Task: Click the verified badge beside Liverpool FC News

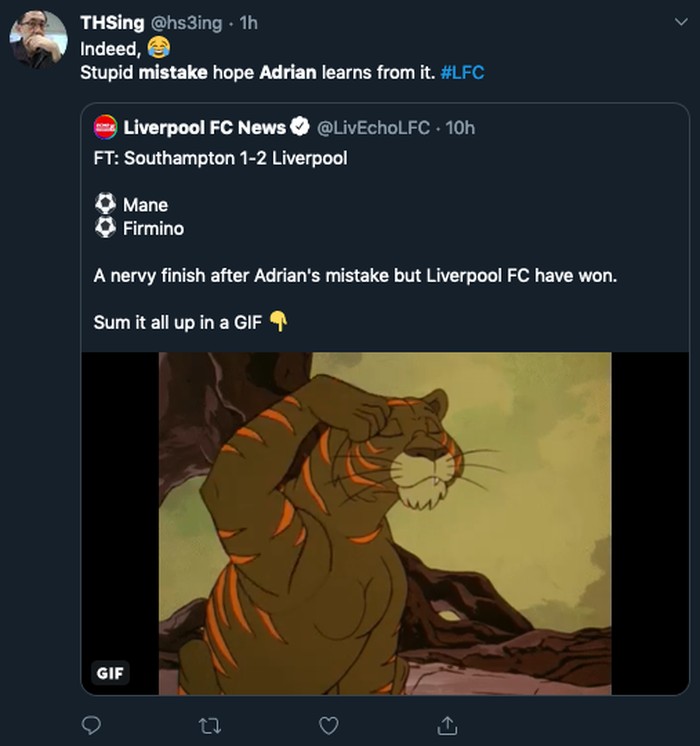Action: click(299, 127)
